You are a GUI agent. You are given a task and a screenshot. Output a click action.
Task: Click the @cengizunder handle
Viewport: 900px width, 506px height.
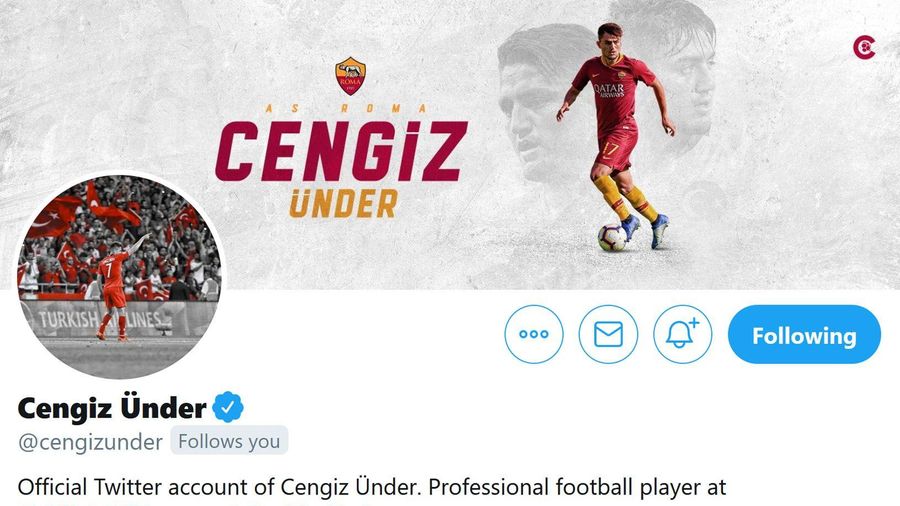(x=91, y=442)
